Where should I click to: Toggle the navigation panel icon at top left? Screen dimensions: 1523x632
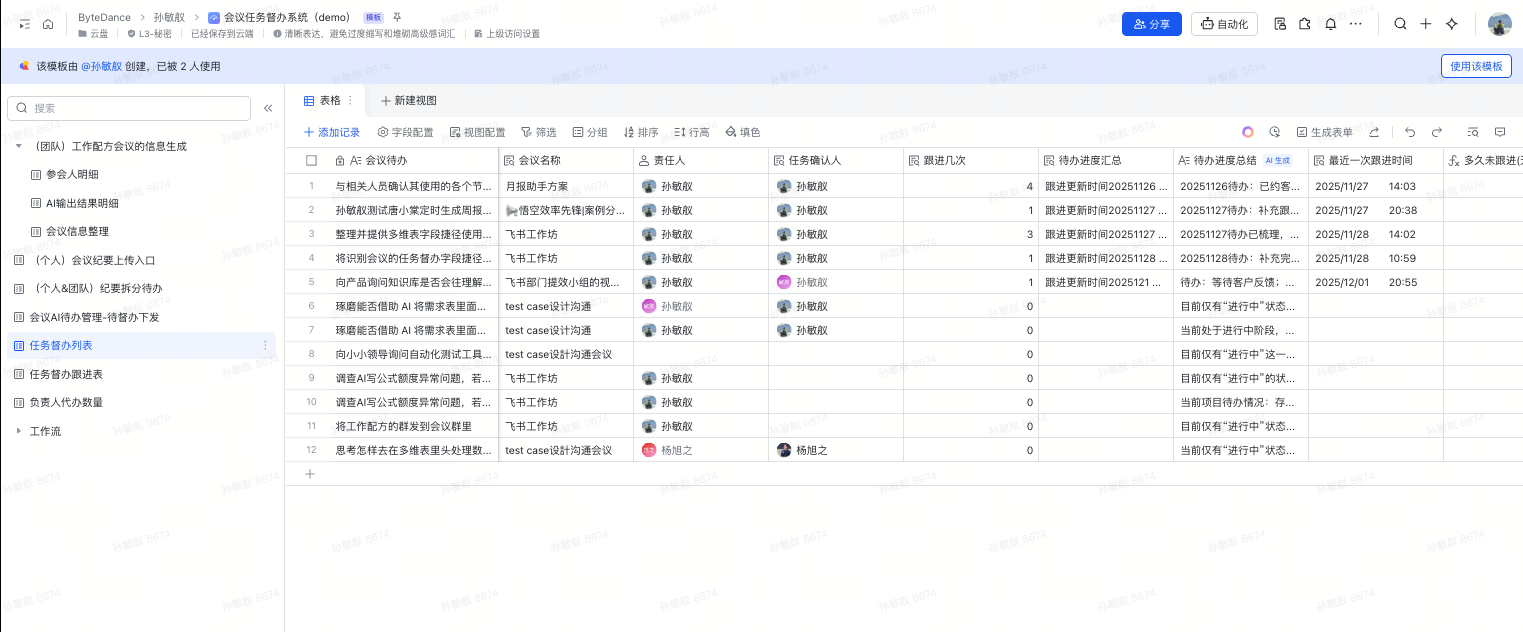coord(24,24)
